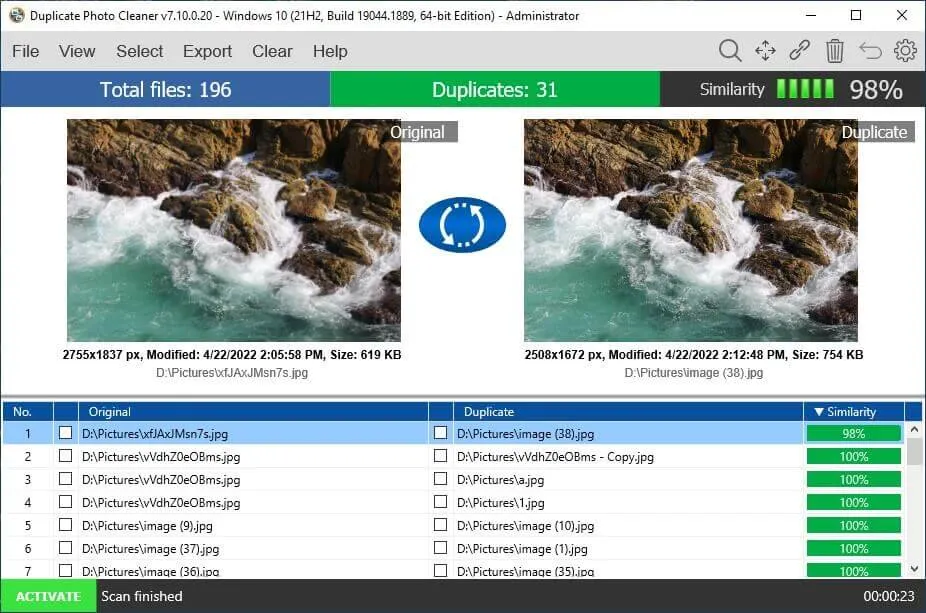Click the Total files: 196 banner
Screen dimensions: 926x613
[x=165, y=90]
